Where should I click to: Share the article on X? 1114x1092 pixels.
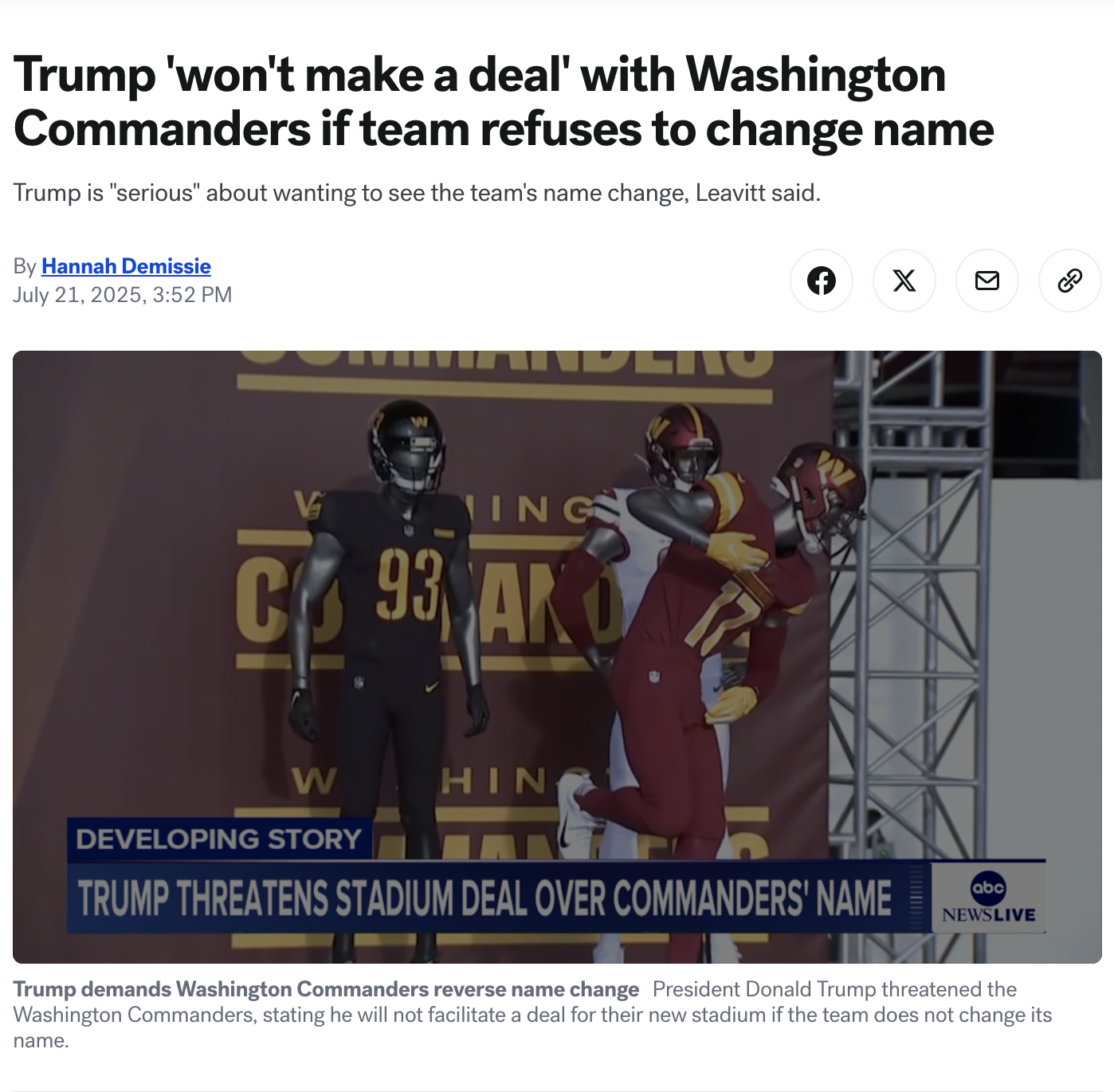coord(904,281)
